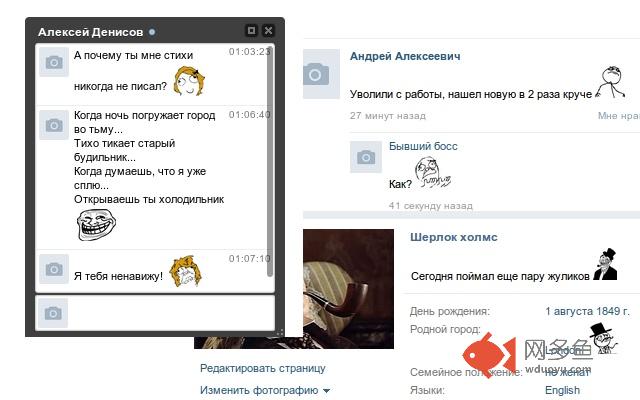The image size is (640, 400).
Task: Open Бывший босс profile link
Action: coord(423,147)
